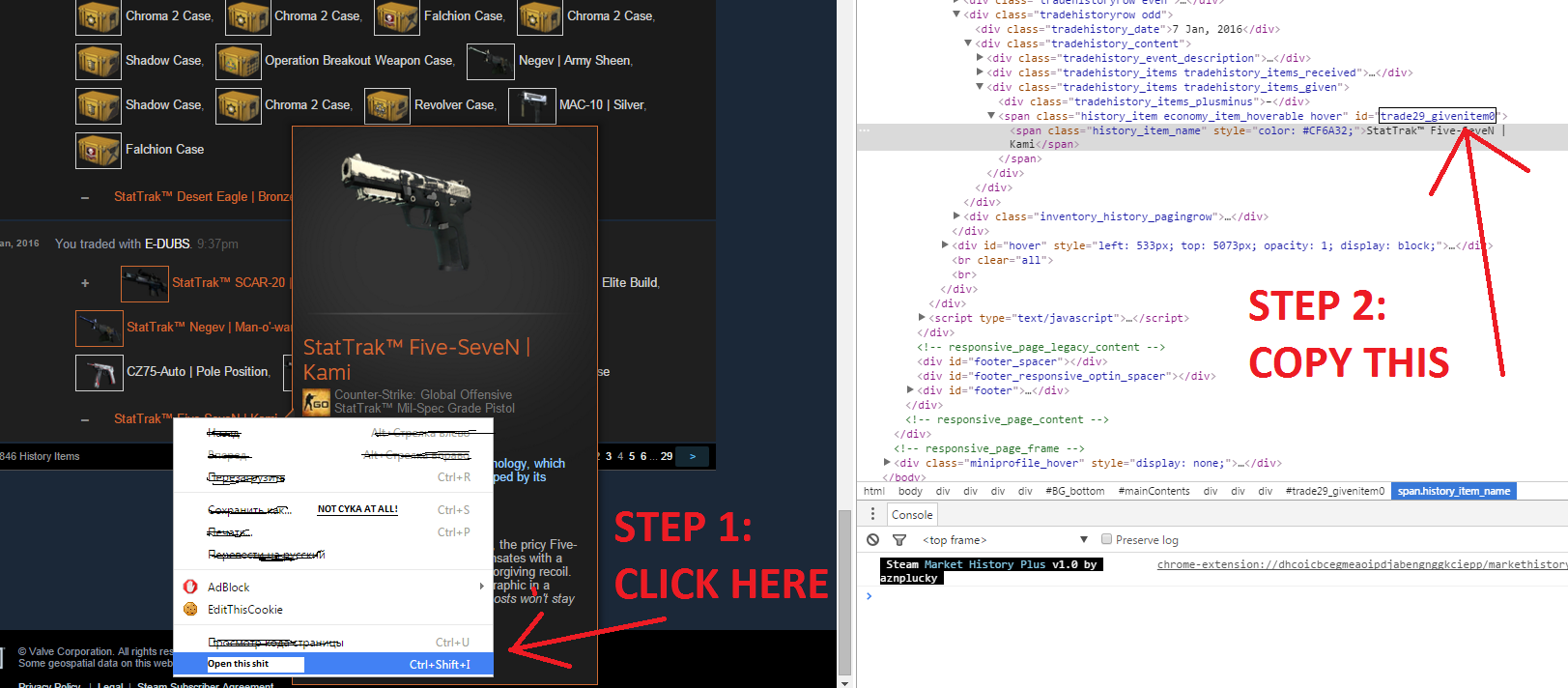This screenshot has width=1568, height=688.
Task: Expand the tradehistory_items_received div
Action: [x=980, y=72]
